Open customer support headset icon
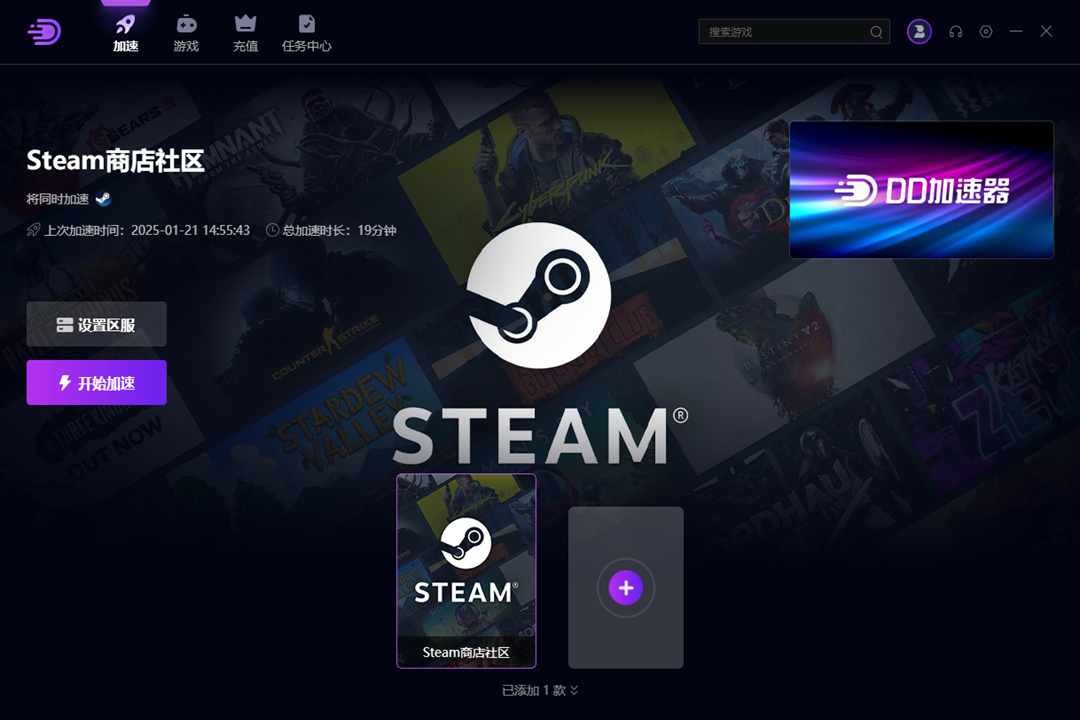Viewport: 1080px width, 720px height. (955, 32)
